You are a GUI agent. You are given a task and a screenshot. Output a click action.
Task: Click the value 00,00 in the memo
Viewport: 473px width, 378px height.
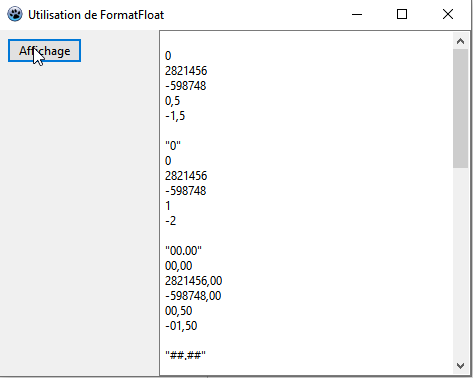point(178,266)
